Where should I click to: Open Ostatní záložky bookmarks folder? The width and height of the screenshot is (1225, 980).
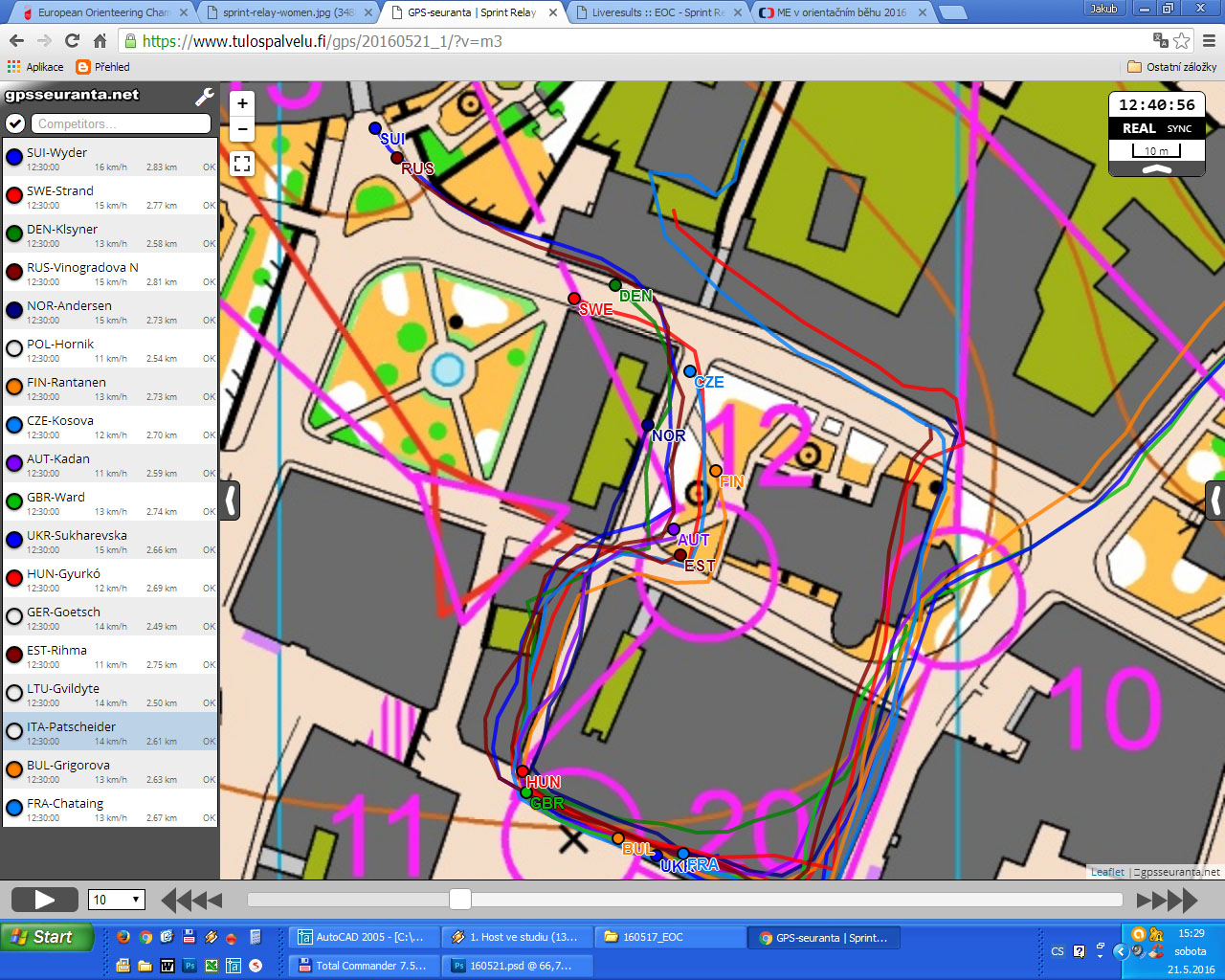click(x=1171, y=67)
